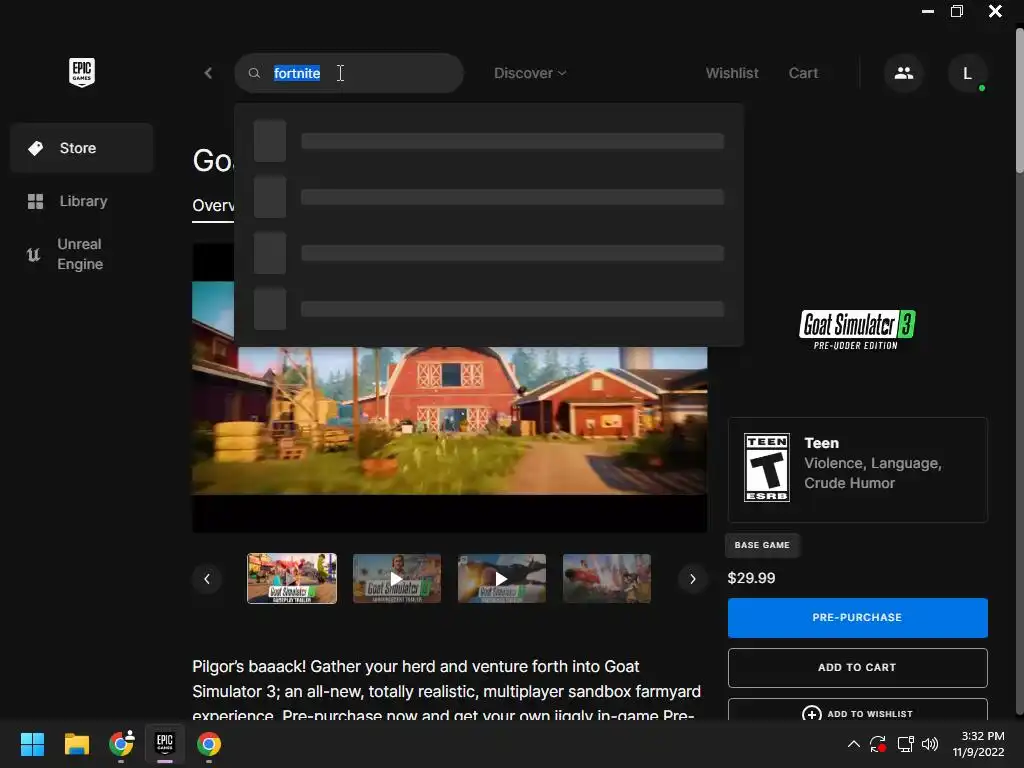Open the Cart page

pyautogui.click(x=803, y=73)
